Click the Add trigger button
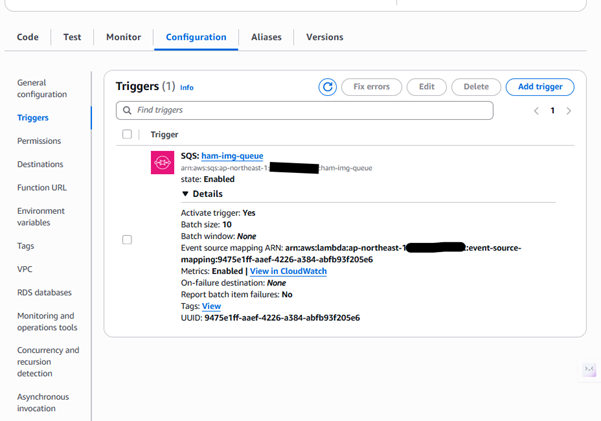Image resolution: width=601 pixels, height=421 pixels. (x=540, y=87)
